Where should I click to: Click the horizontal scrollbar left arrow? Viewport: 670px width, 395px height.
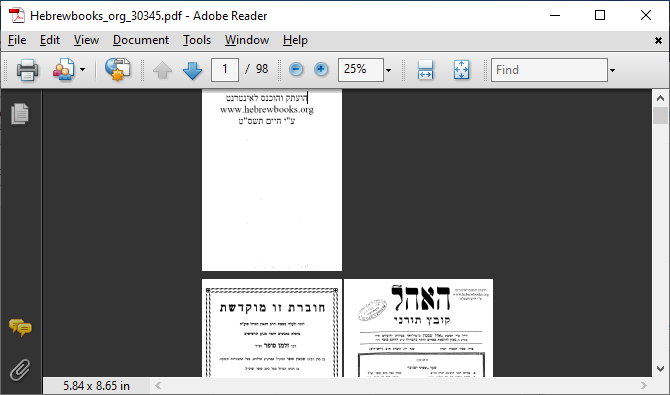click(158, 386)
